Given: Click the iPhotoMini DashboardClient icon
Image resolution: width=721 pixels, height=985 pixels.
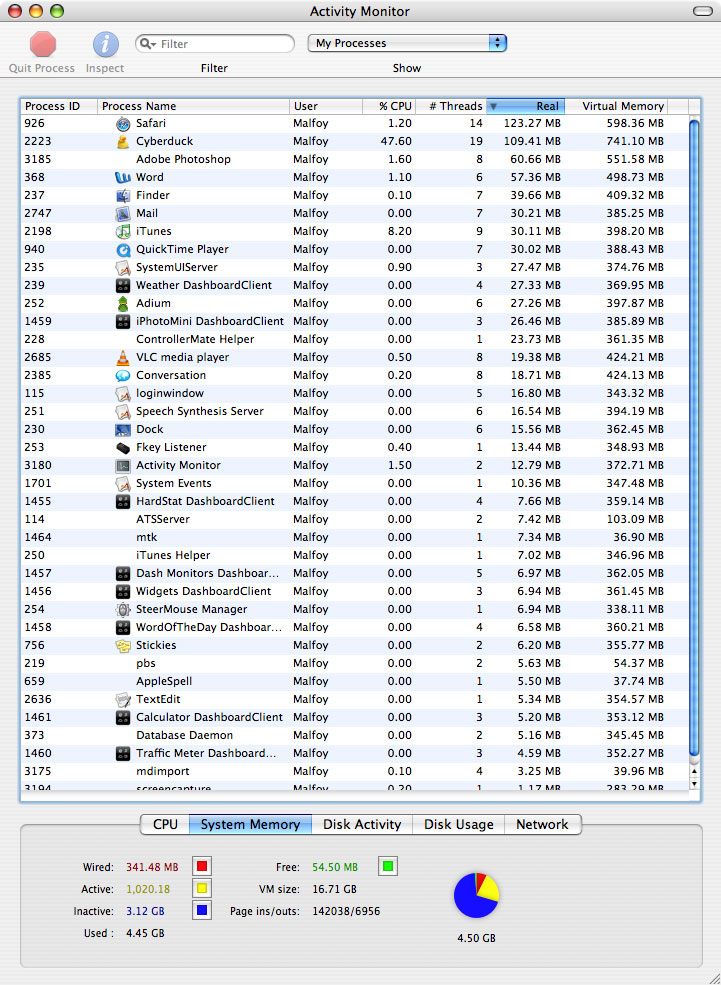Looking at the screenshot, I should 123,322.
